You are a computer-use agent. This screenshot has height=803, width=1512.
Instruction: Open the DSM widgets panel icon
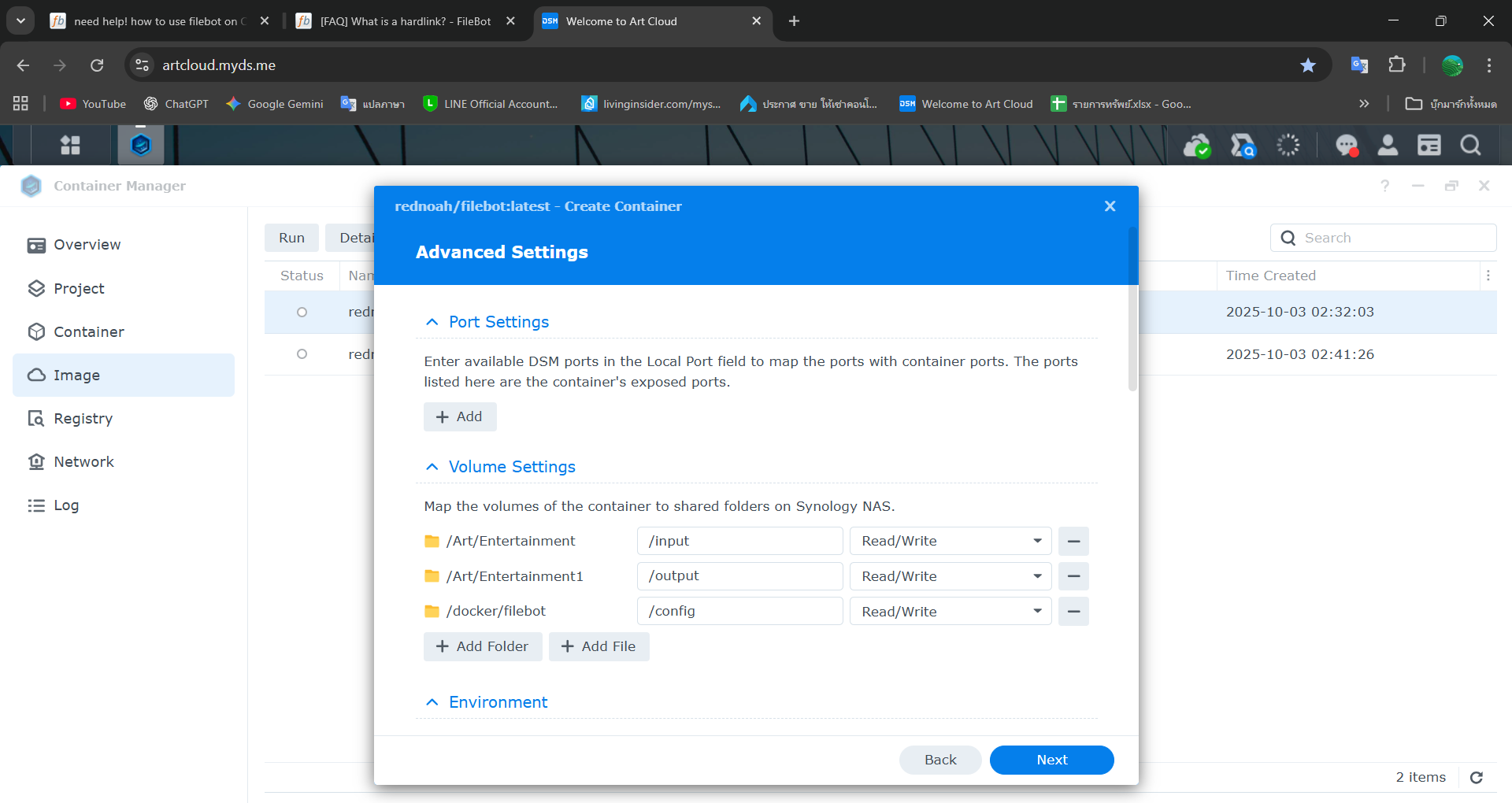coord(1429,145)
